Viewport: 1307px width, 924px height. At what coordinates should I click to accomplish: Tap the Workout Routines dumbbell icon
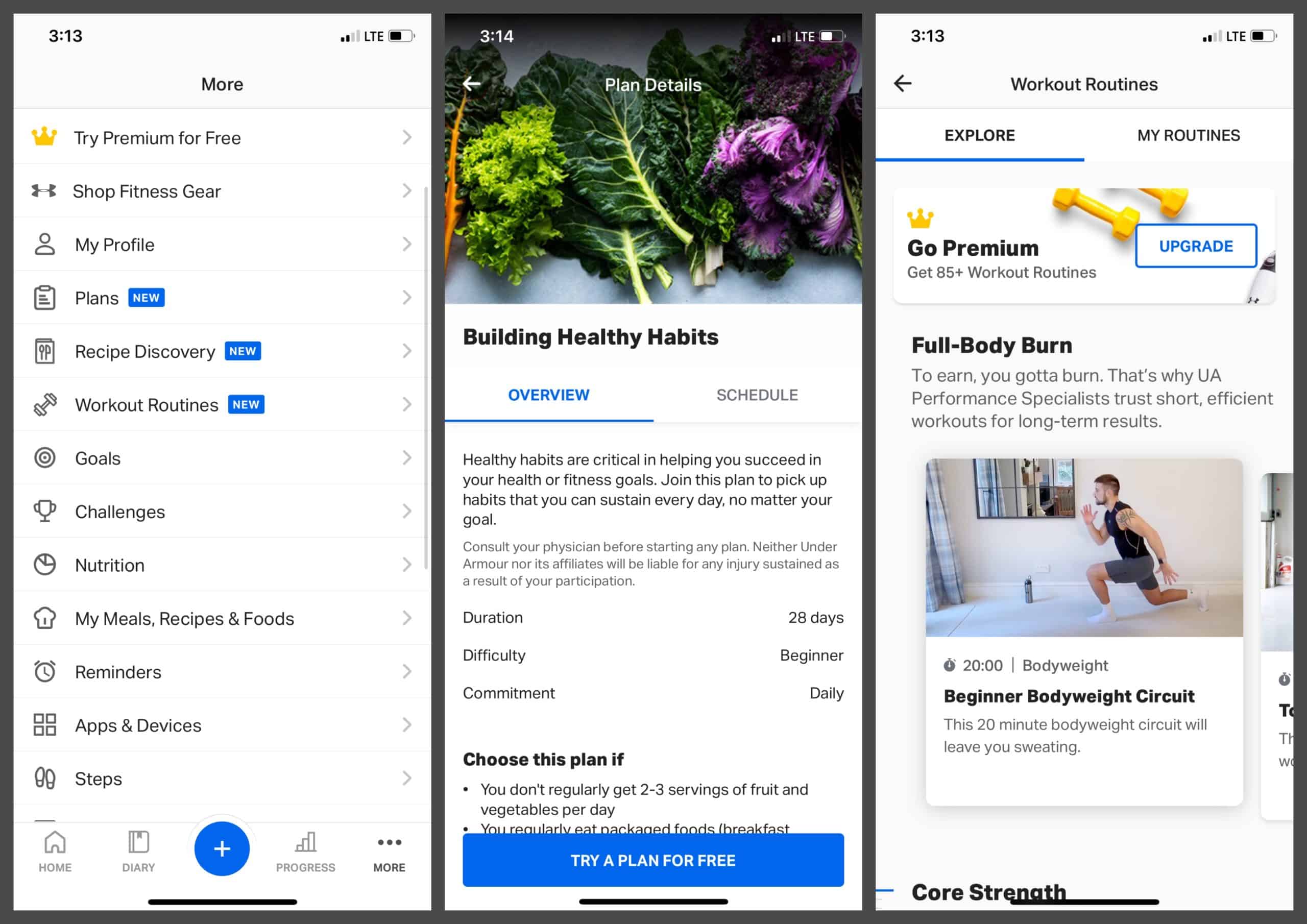point(44,405)
